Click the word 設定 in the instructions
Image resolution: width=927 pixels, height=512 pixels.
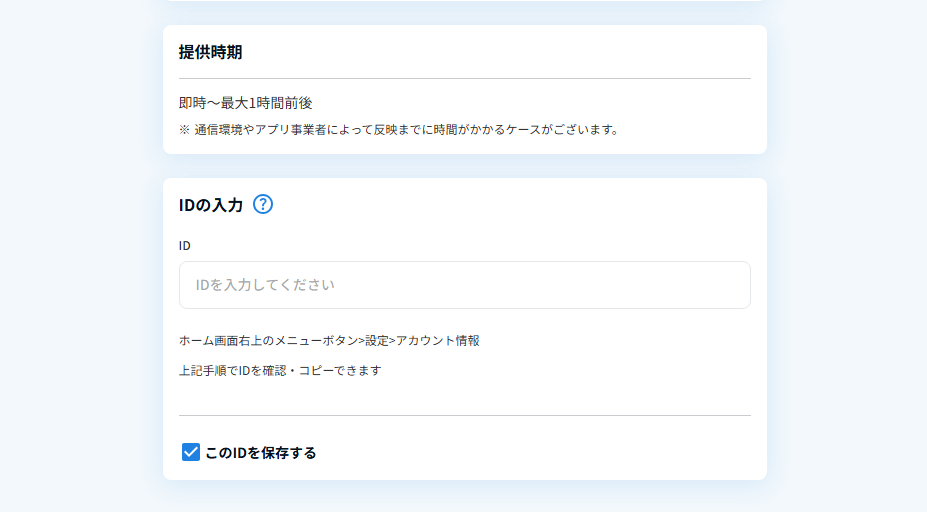point(377,341)
